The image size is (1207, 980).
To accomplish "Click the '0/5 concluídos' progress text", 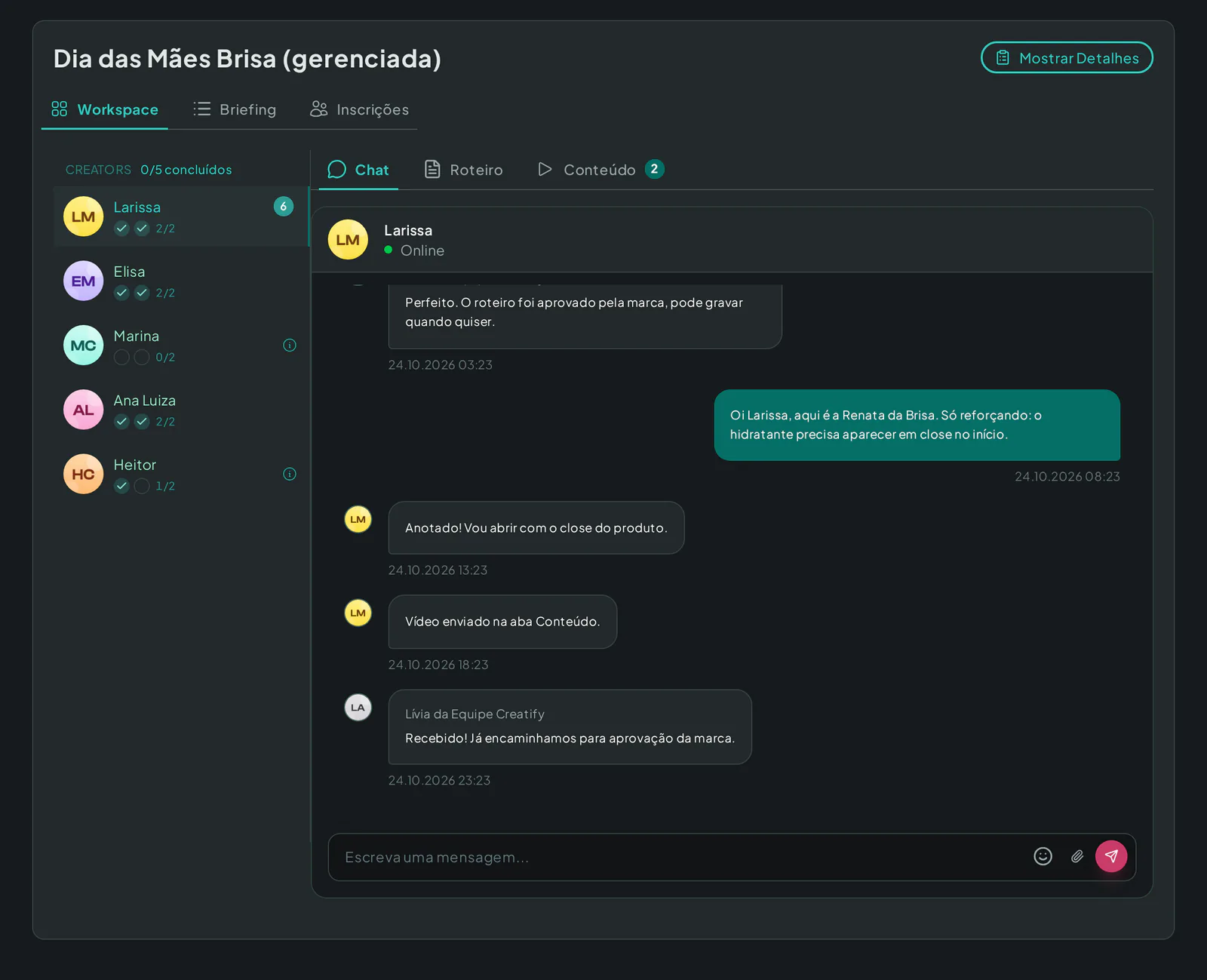I will click(x=186, y=170).
